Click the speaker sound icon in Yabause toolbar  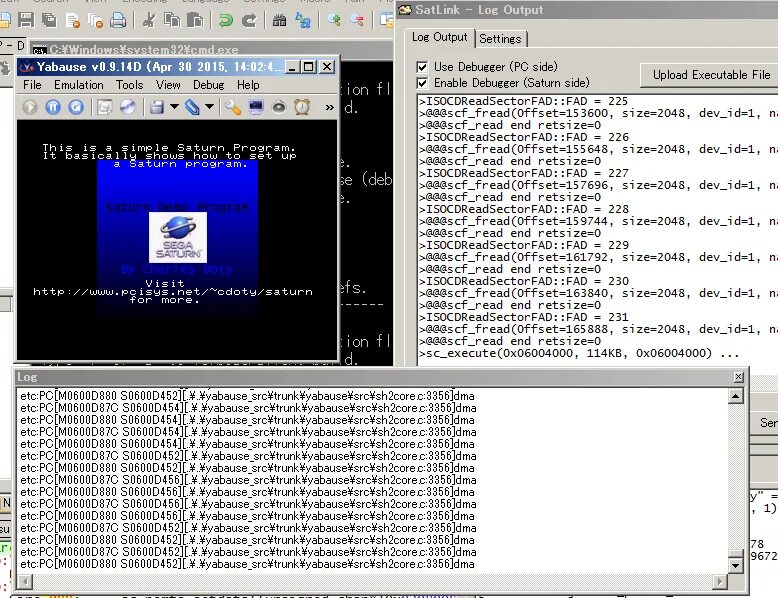[x=279, y=107]
